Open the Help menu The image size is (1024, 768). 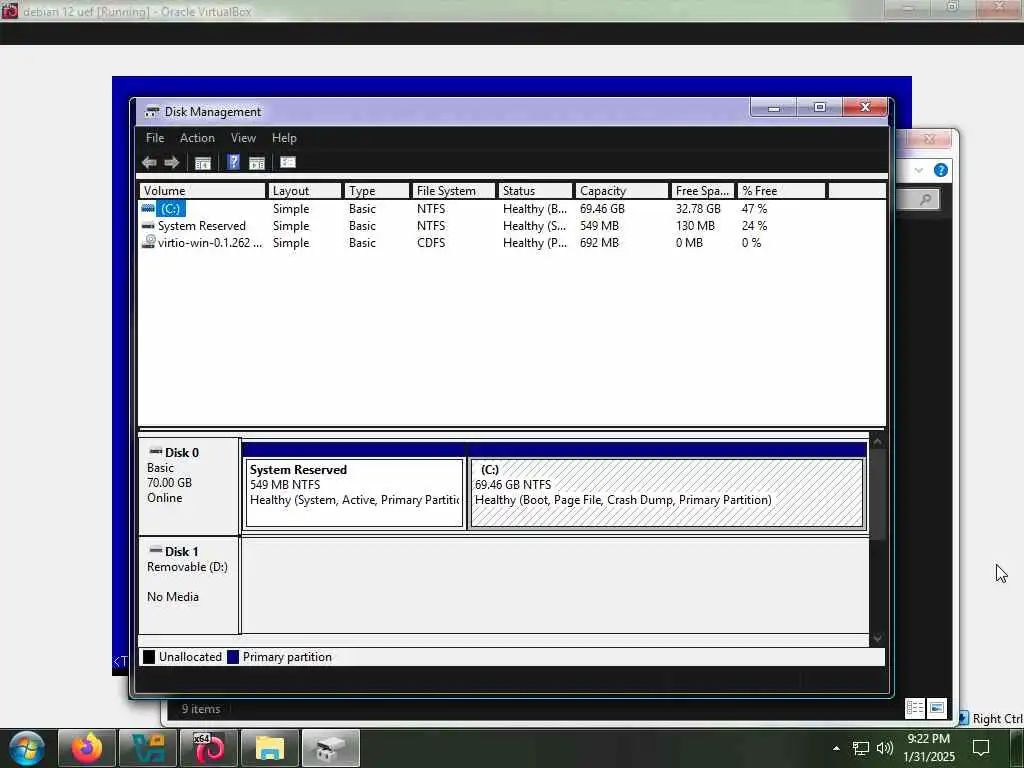point(284,138)
